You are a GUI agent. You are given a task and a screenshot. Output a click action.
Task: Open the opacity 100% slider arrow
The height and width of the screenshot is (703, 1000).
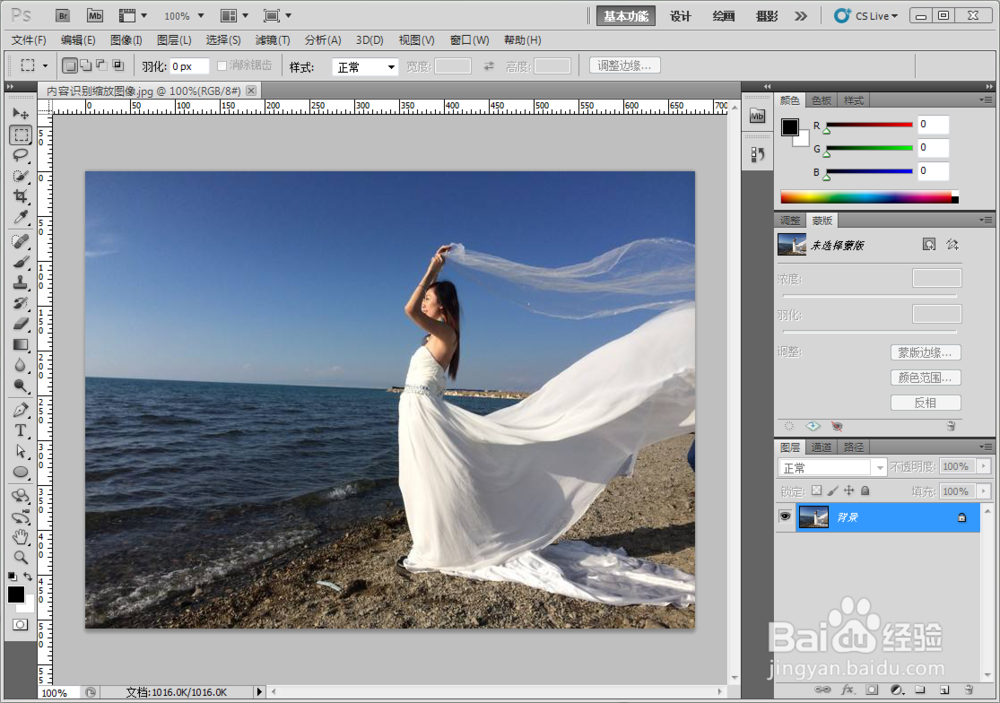click(984, 466)
